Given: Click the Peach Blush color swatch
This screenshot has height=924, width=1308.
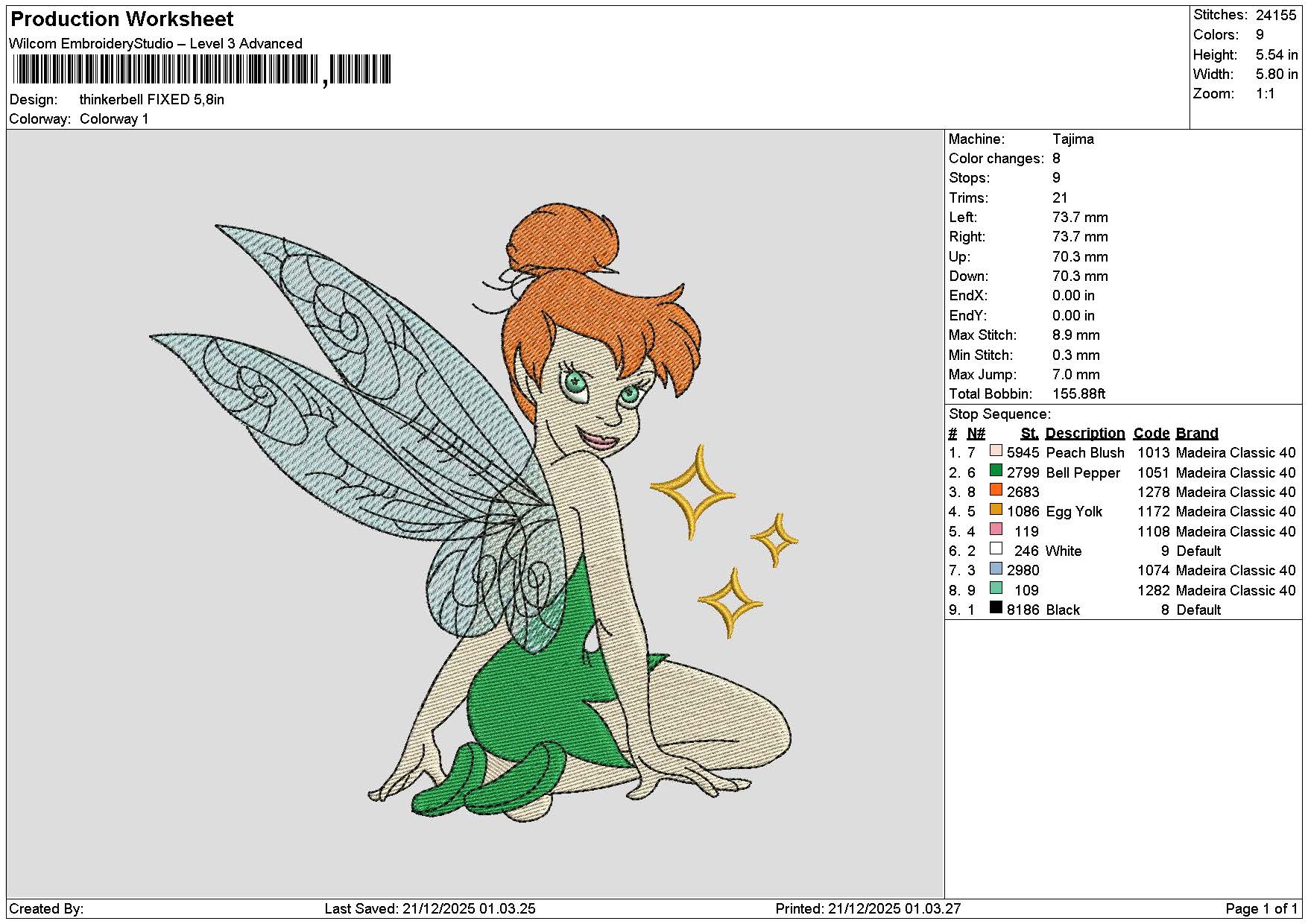Looking at the screenshot, I should (x=996, y=451).
